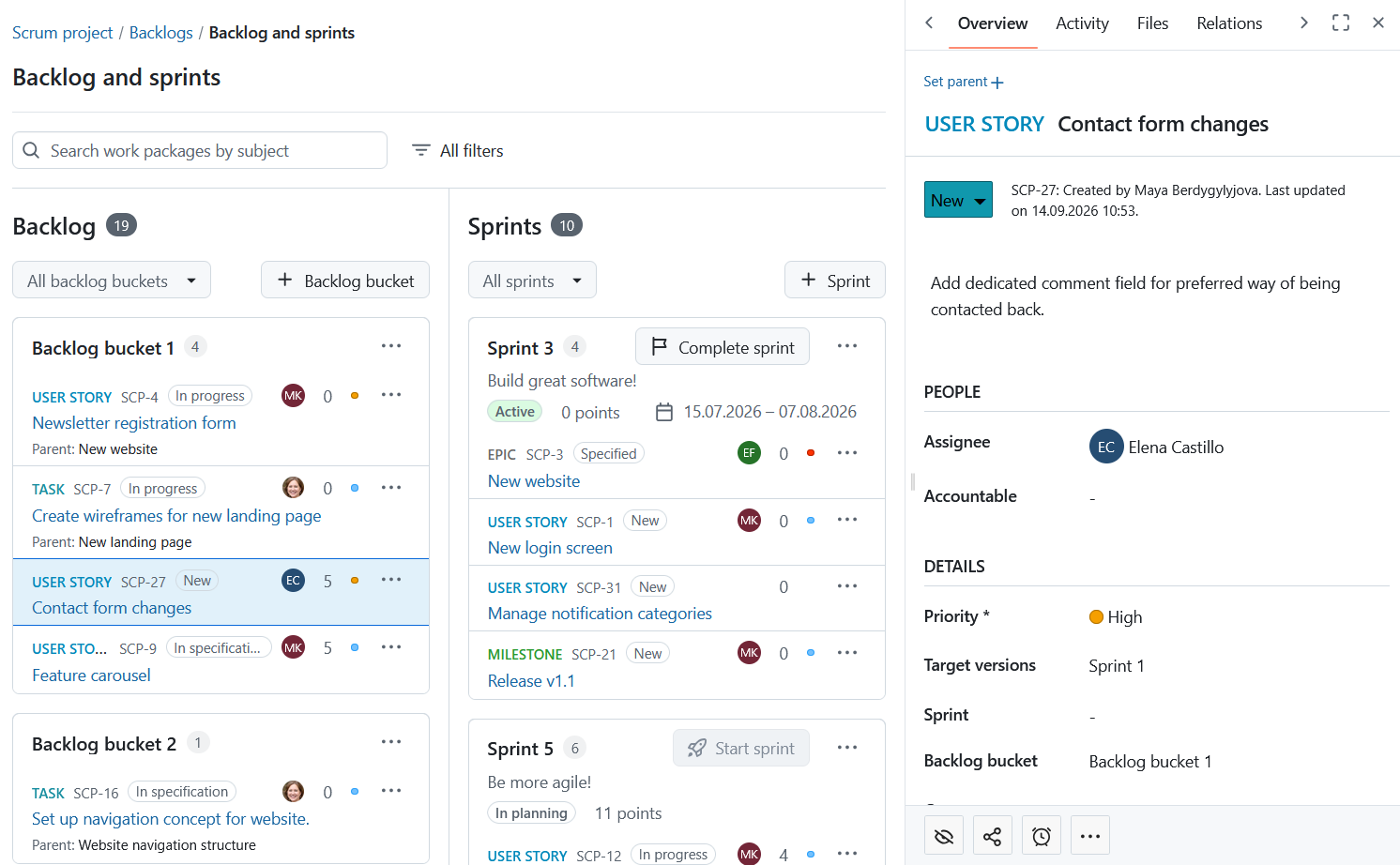Toggle the unwatch eye icon
Screen dimensions: 1400x865
(944, 836)
